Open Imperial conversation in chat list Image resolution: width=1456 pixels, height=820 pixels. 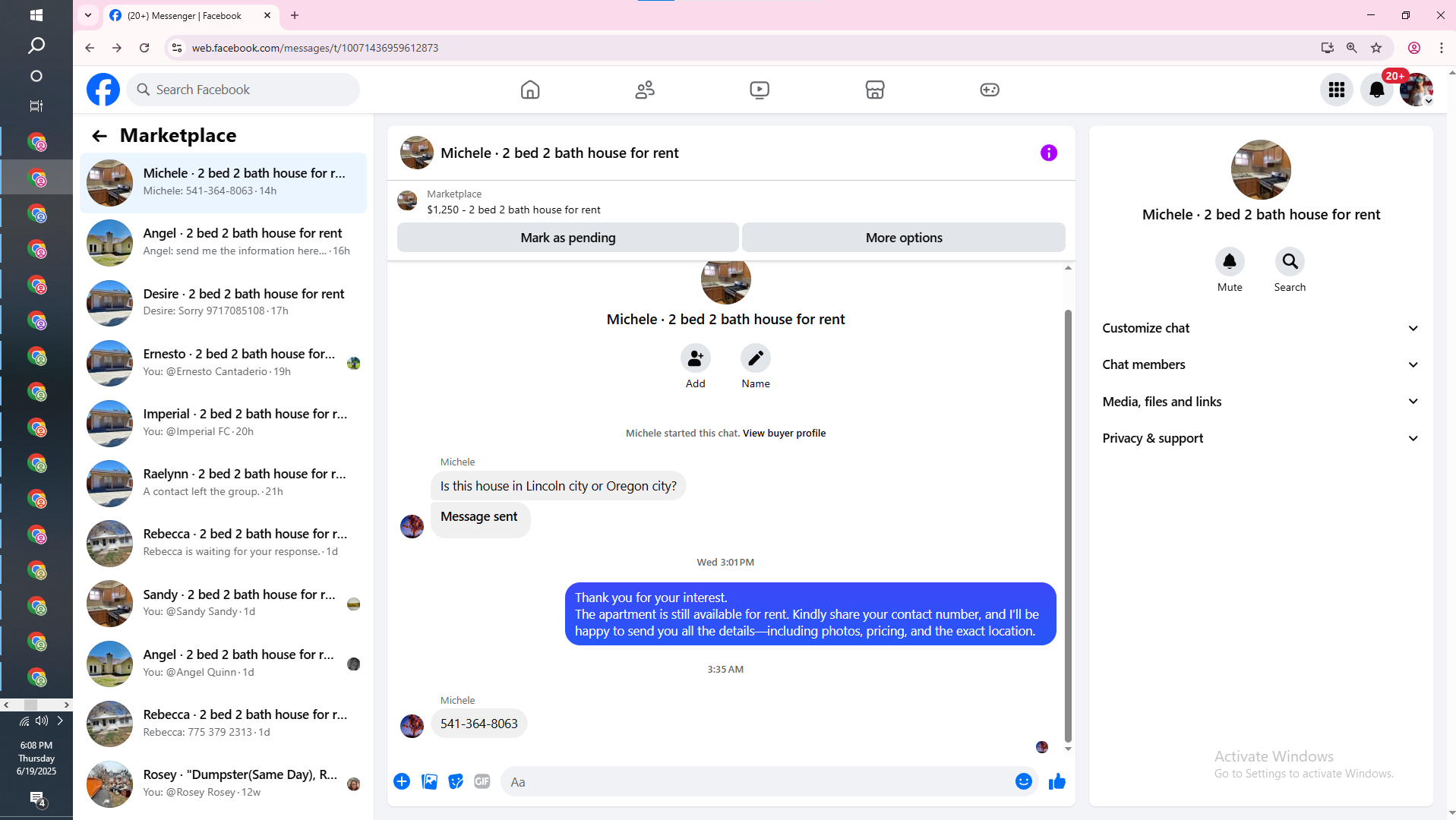[x=223, y=422]
